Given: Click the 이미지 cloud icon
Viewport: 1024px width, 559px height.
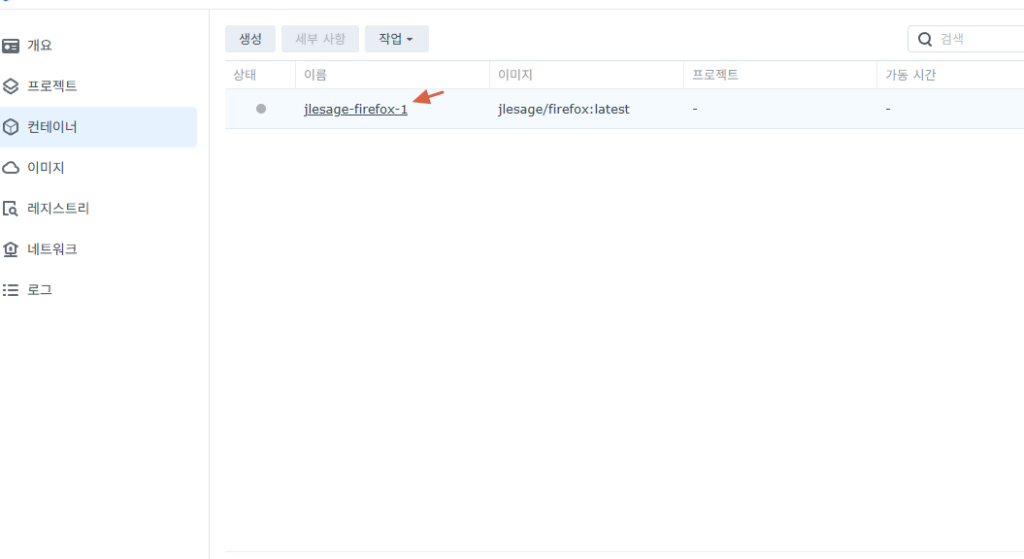Looking at the screenshot, I should [11, 168].
